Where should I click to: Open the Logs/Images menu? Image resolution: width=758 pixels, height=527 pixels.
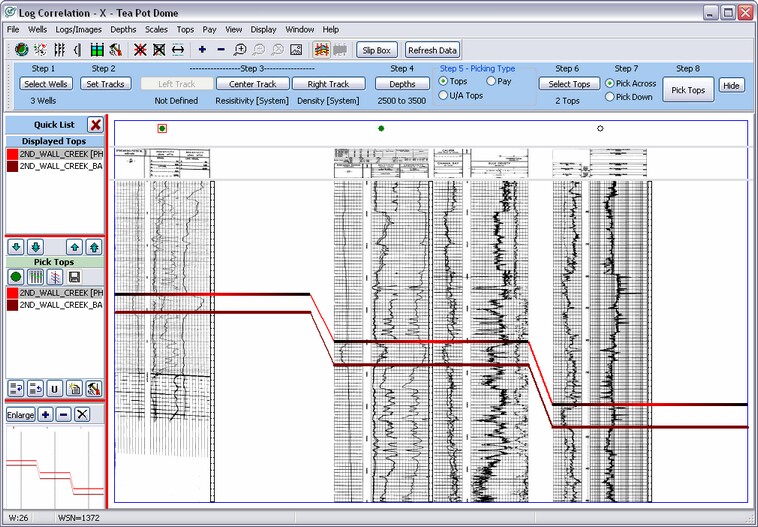pos(78,30)
